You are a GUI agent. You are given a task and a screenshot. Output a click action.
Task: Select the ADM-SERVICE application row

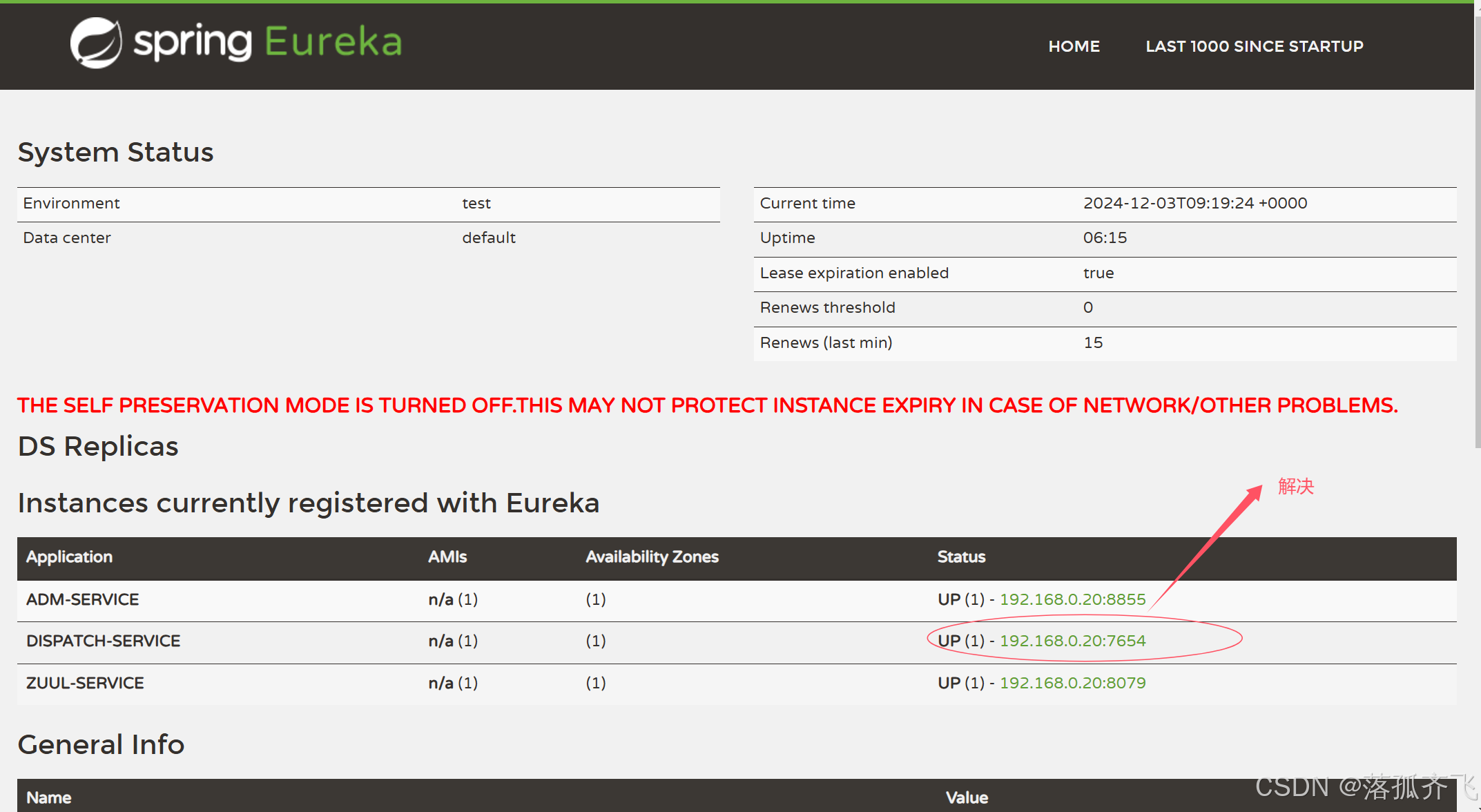point(82,599)
